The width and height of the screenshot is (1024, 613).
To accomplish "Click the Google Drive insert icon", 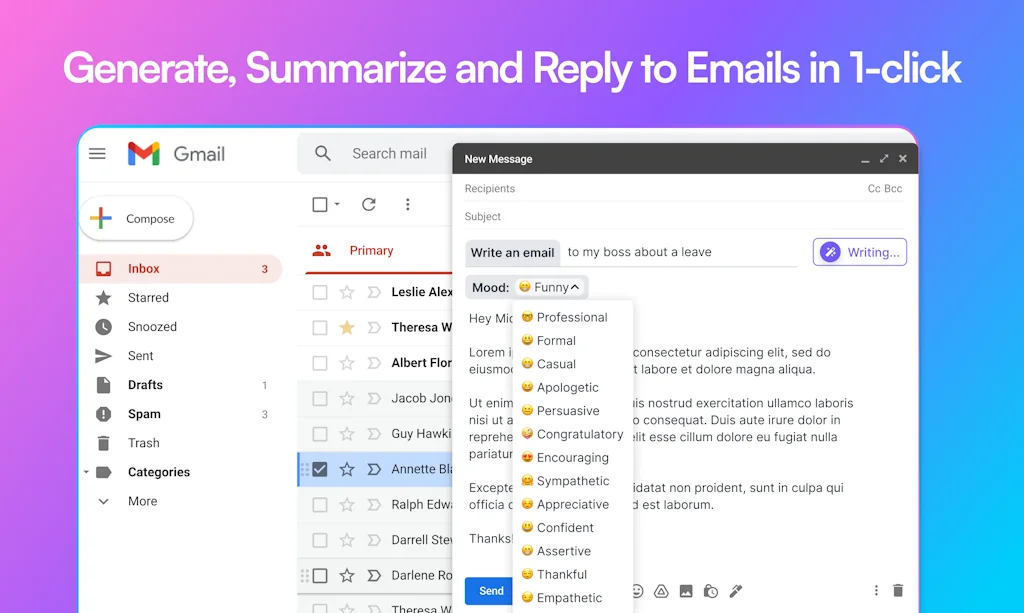I will coord(661,591).
